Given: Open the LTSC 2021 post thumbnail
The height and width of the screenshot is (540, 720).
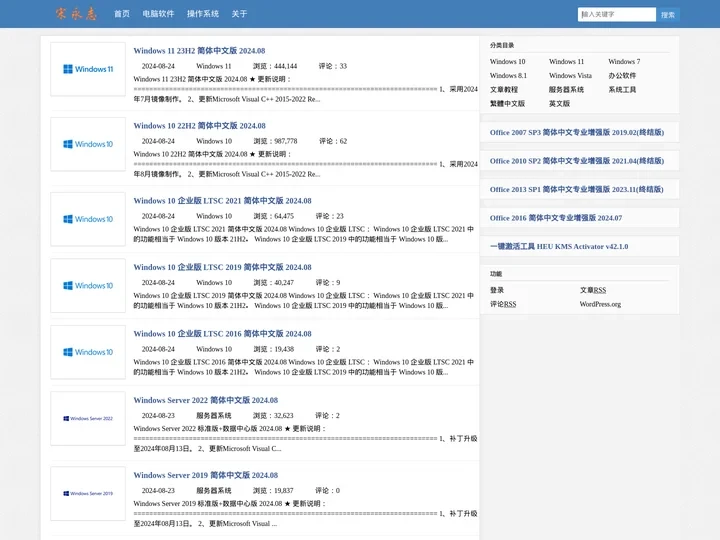Looking at the screenshot, I should coord(88,219).
